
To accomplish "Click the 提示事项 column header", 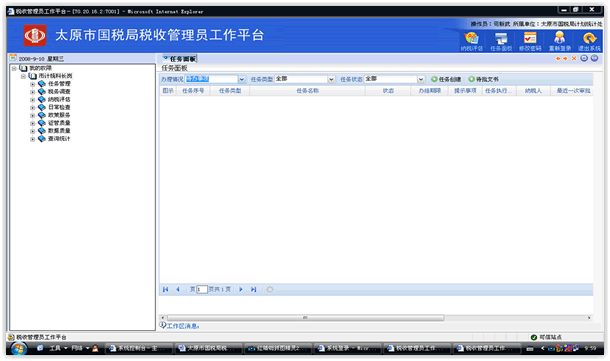I will tap(465, 91).
